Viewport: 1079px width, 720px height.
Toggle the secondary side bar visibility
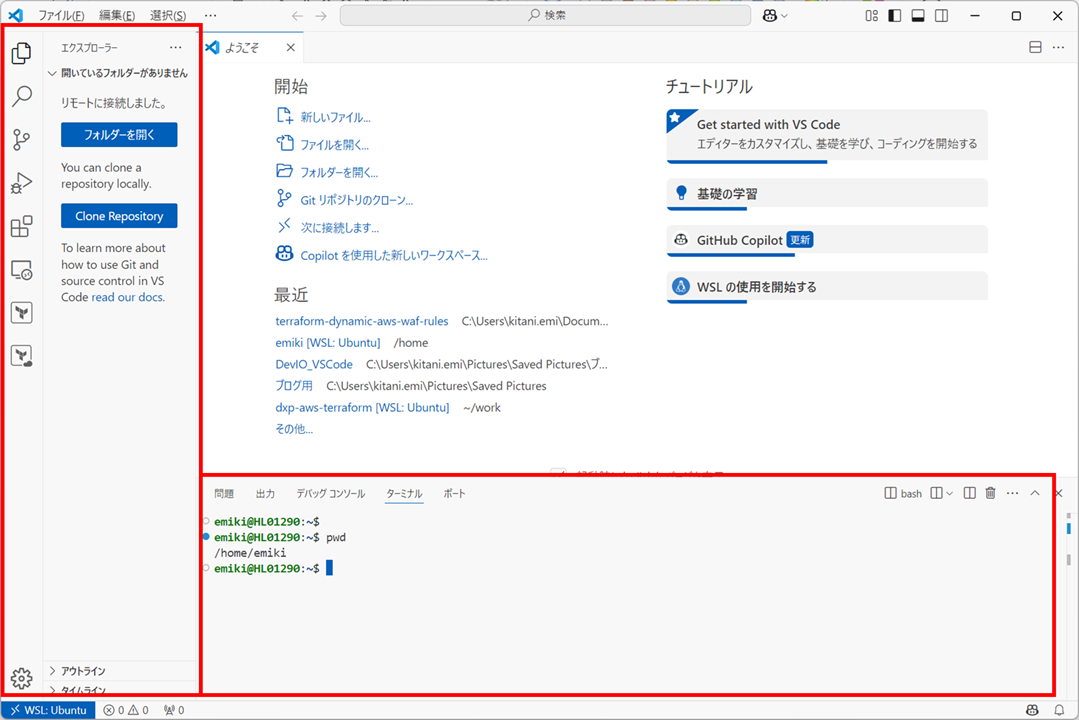pyautogui.click(x=941, y=15)
